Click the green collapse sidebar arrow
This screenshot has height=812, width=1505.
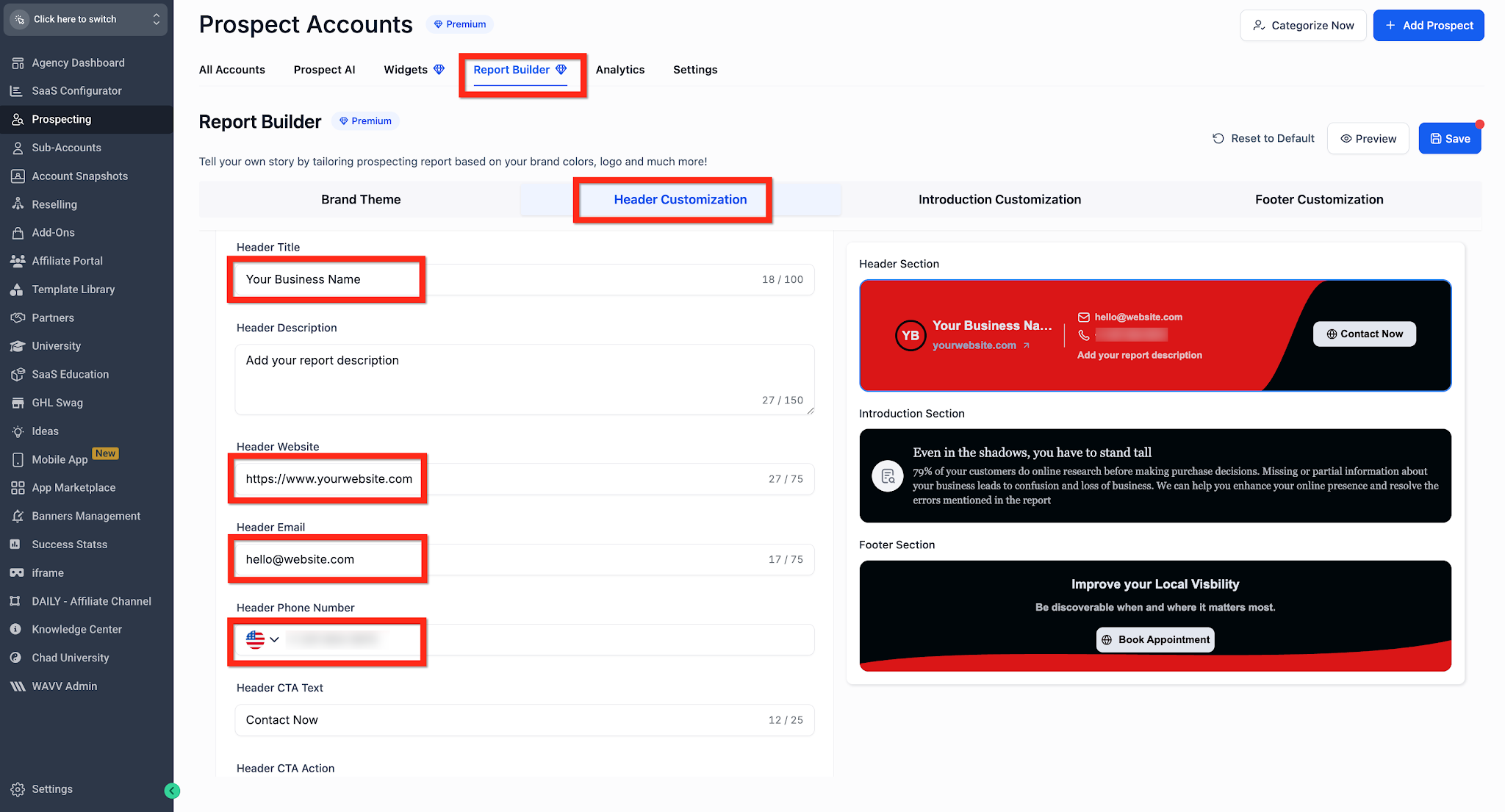pyautogui.click(x=172, y=791)
